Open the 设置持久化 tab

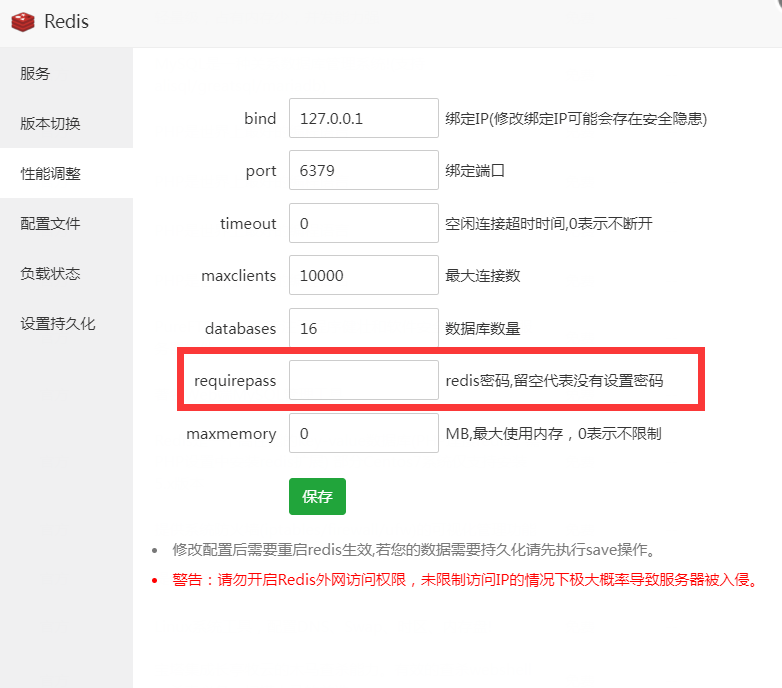[58, 323]
